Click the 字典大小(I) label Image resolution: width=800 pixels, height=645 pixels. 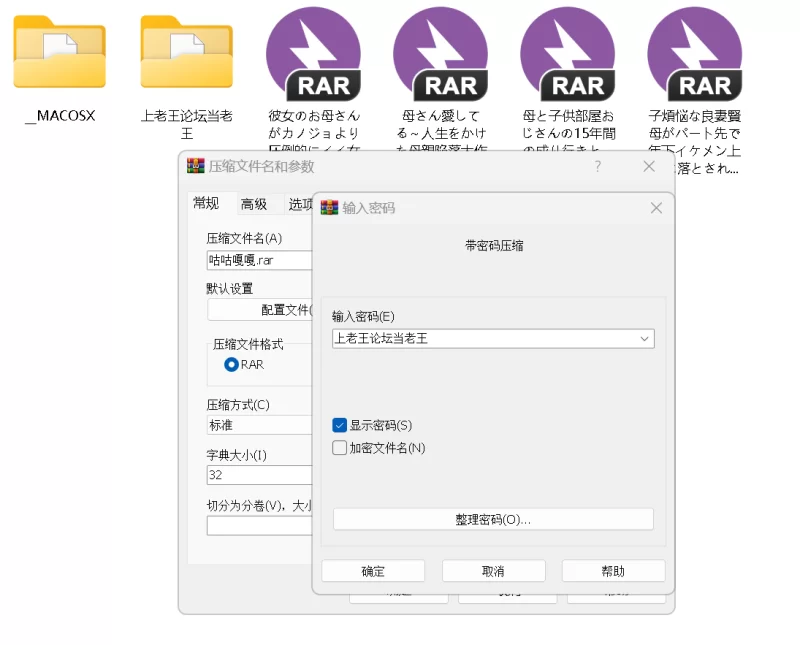click(236, 455)
